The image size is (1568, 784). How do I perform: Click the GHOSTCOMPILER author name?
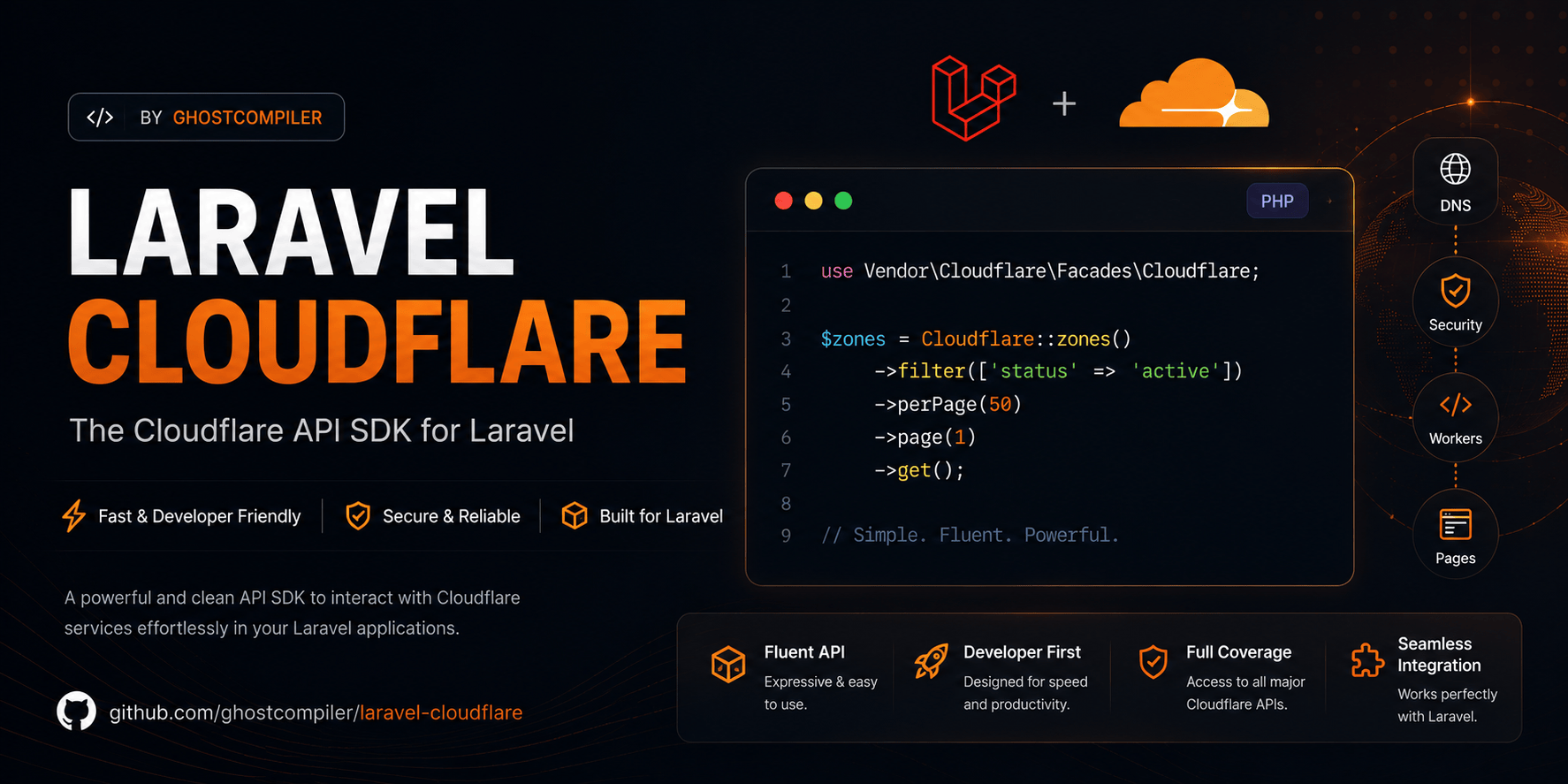[x=247, y=118]
